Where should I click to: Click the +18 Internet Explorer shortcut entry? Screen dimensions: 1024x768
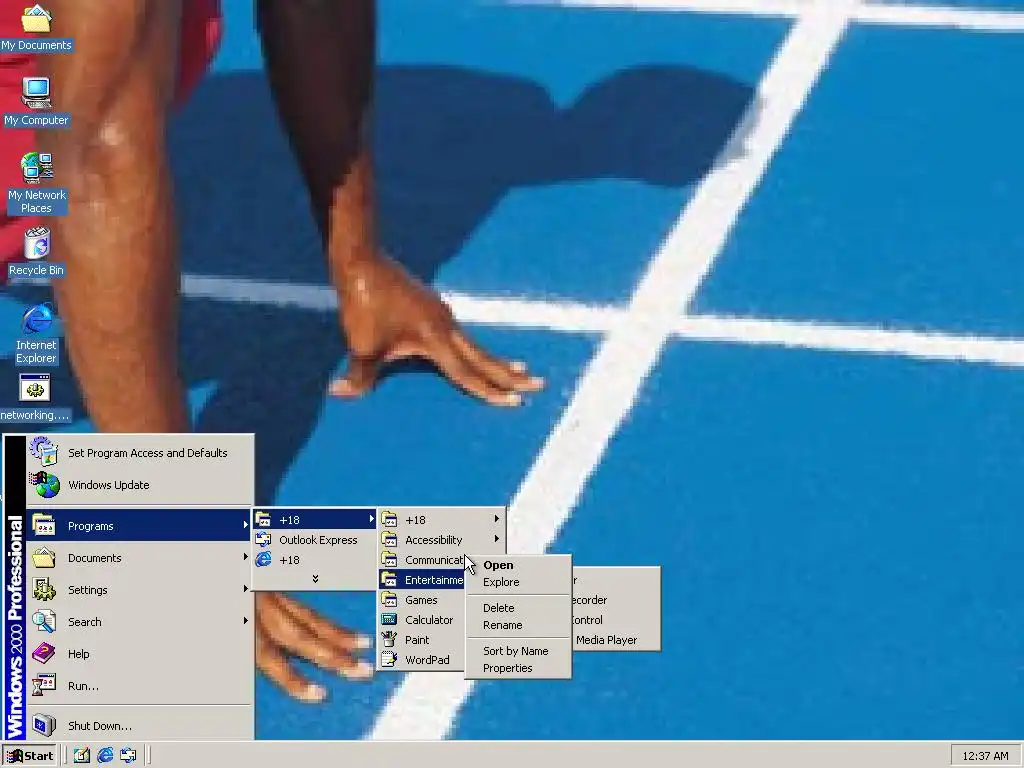pos(313,560)
